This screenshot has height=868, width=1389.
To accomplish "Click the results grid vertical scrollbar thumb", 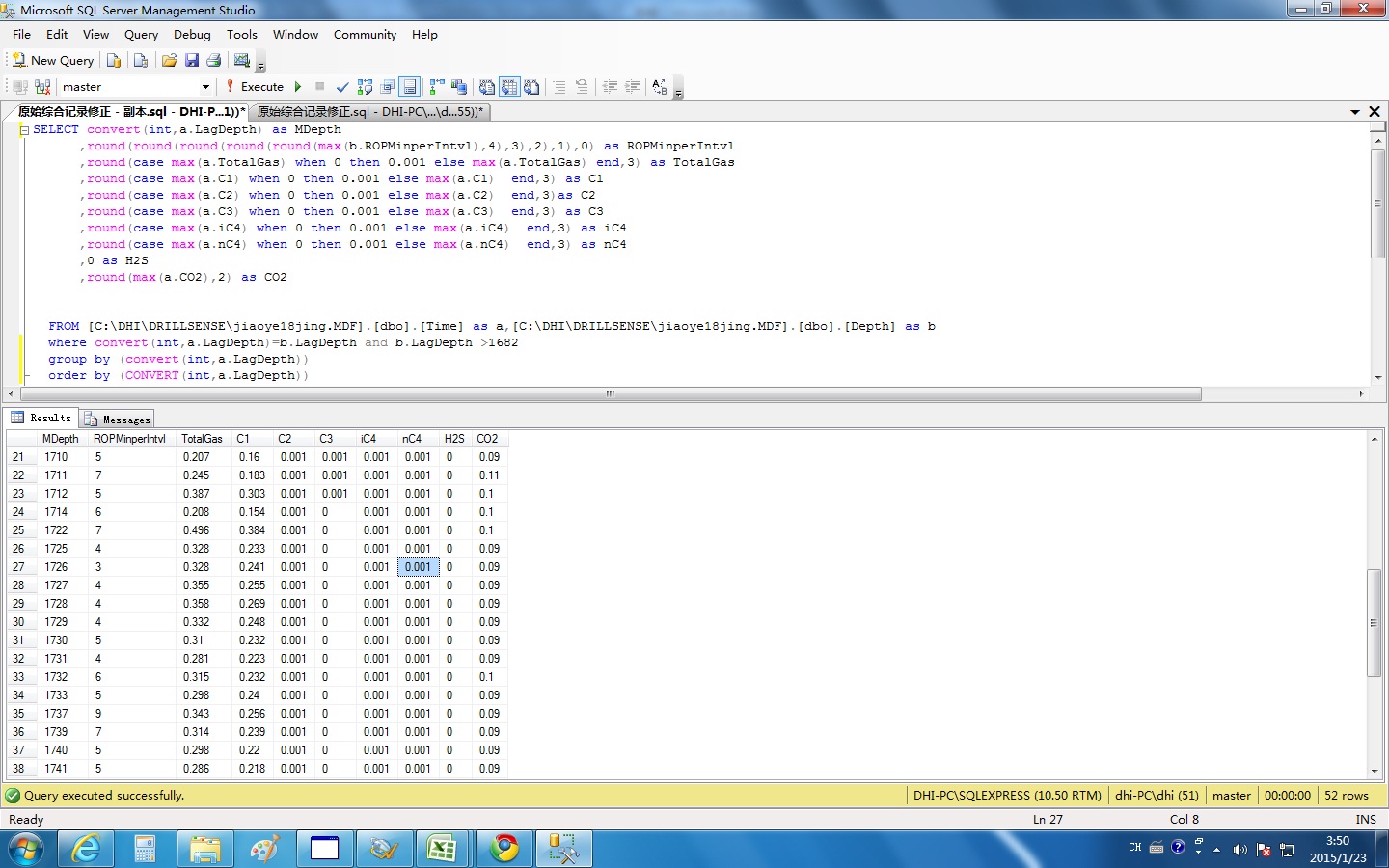I will (1375, 622).
